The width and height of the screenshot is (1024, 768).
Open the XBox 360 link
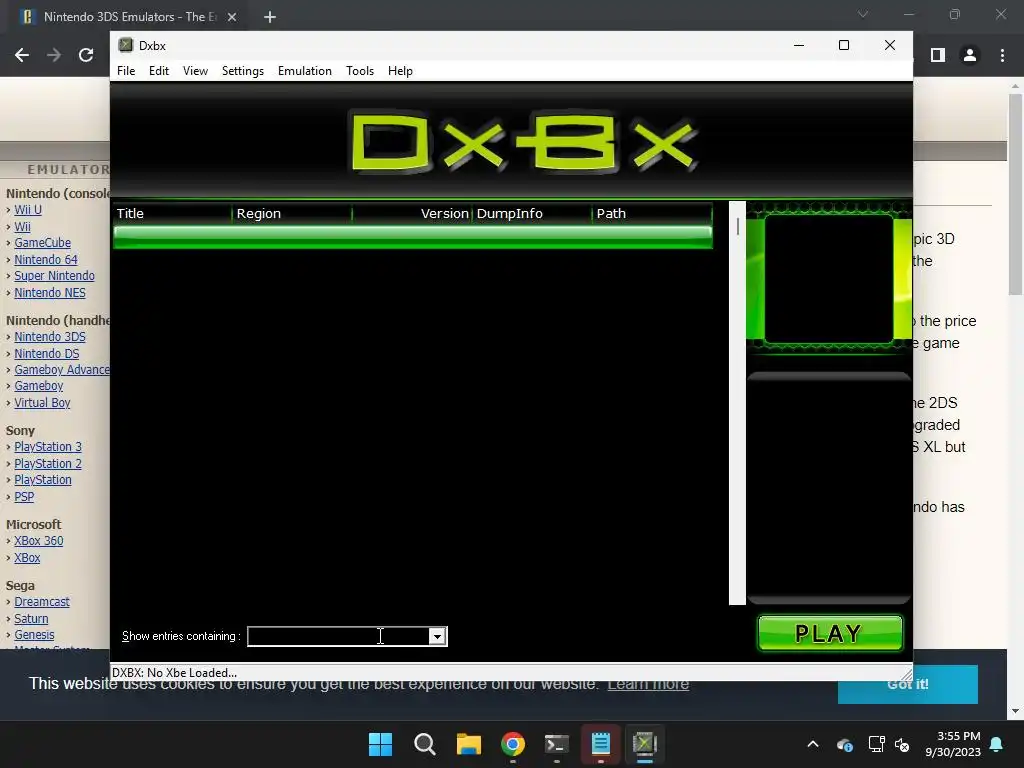[39, 541]
